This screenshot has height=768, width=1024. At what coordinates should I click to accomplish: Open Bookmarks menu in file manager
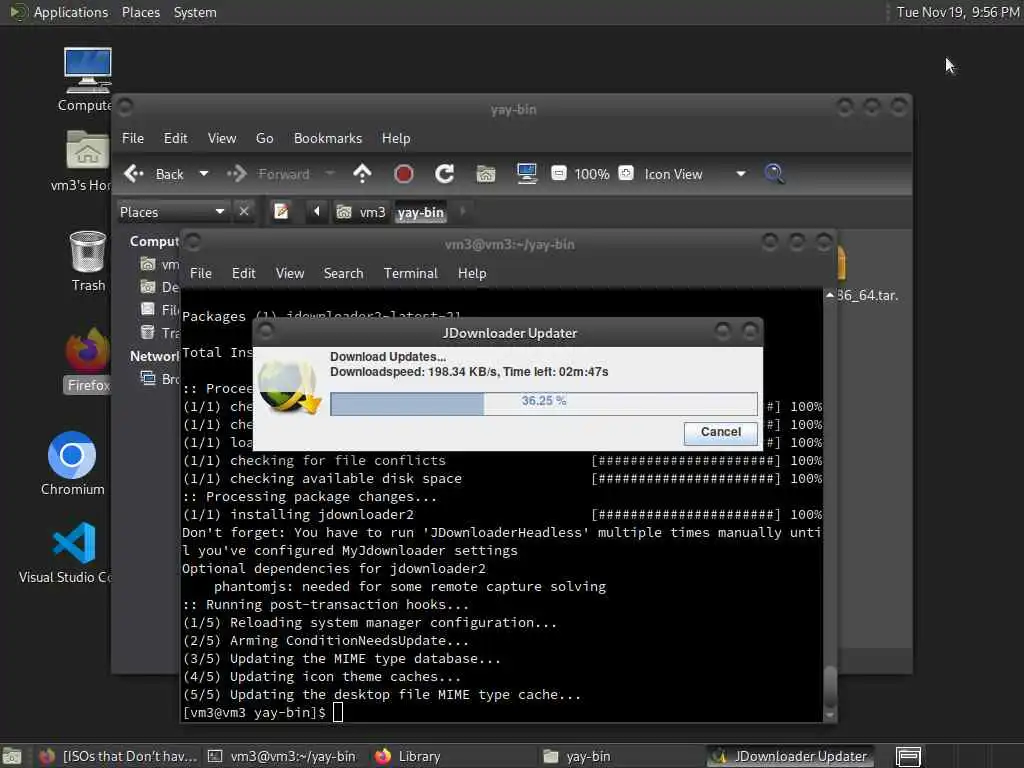pos(328,138)
